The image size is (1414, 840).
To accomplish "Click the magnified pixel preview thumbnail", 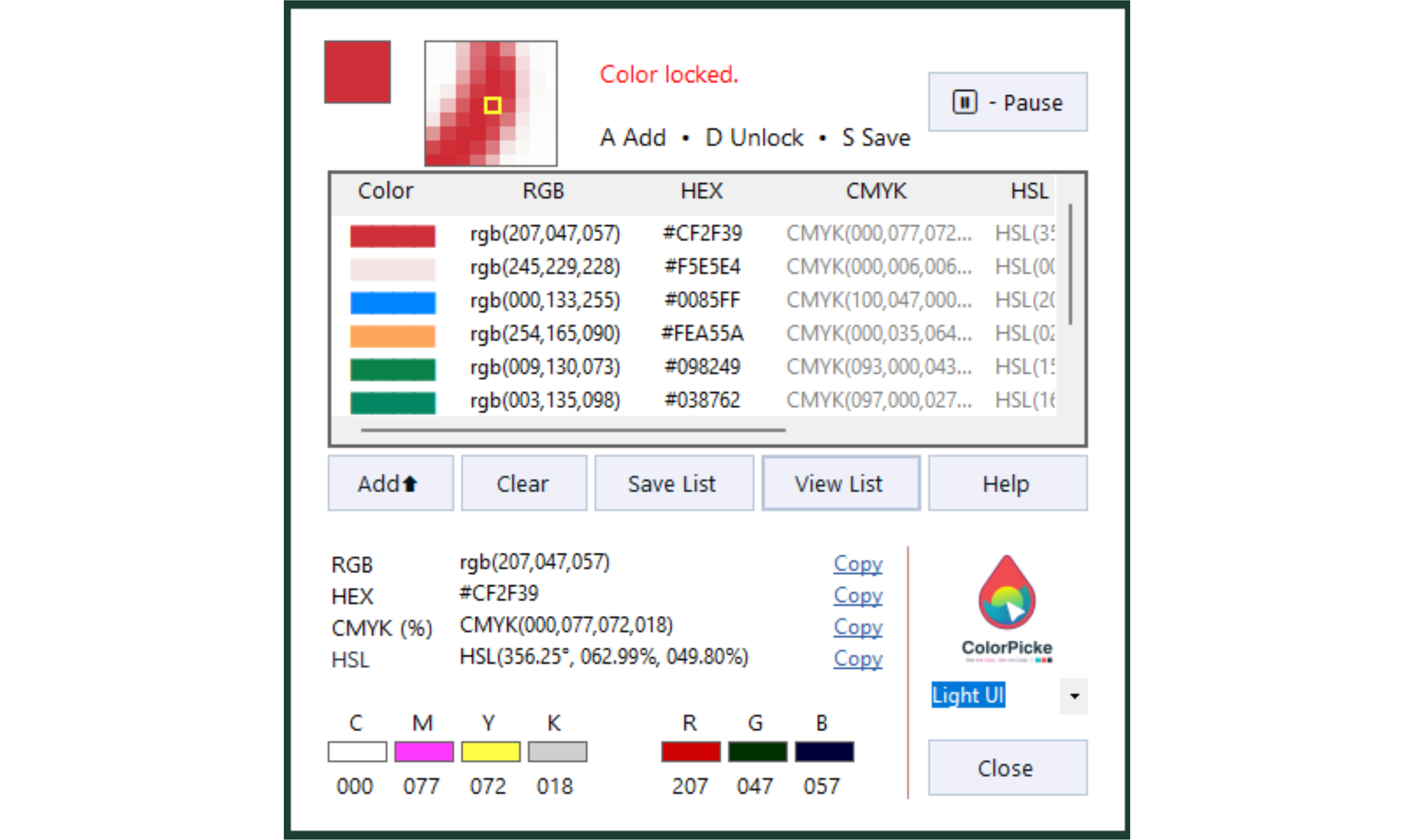I will click(491, 103).
